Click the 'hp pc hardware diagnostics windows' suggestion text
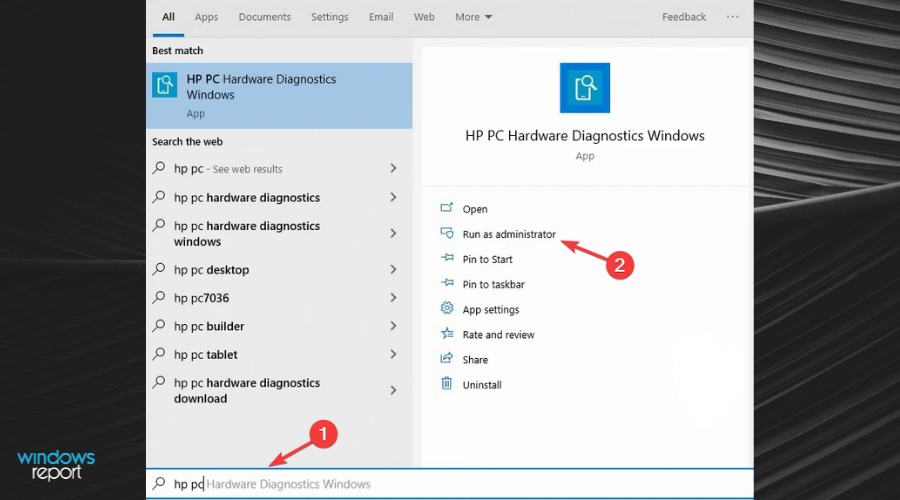900x500 pixels. pos(247,234)
